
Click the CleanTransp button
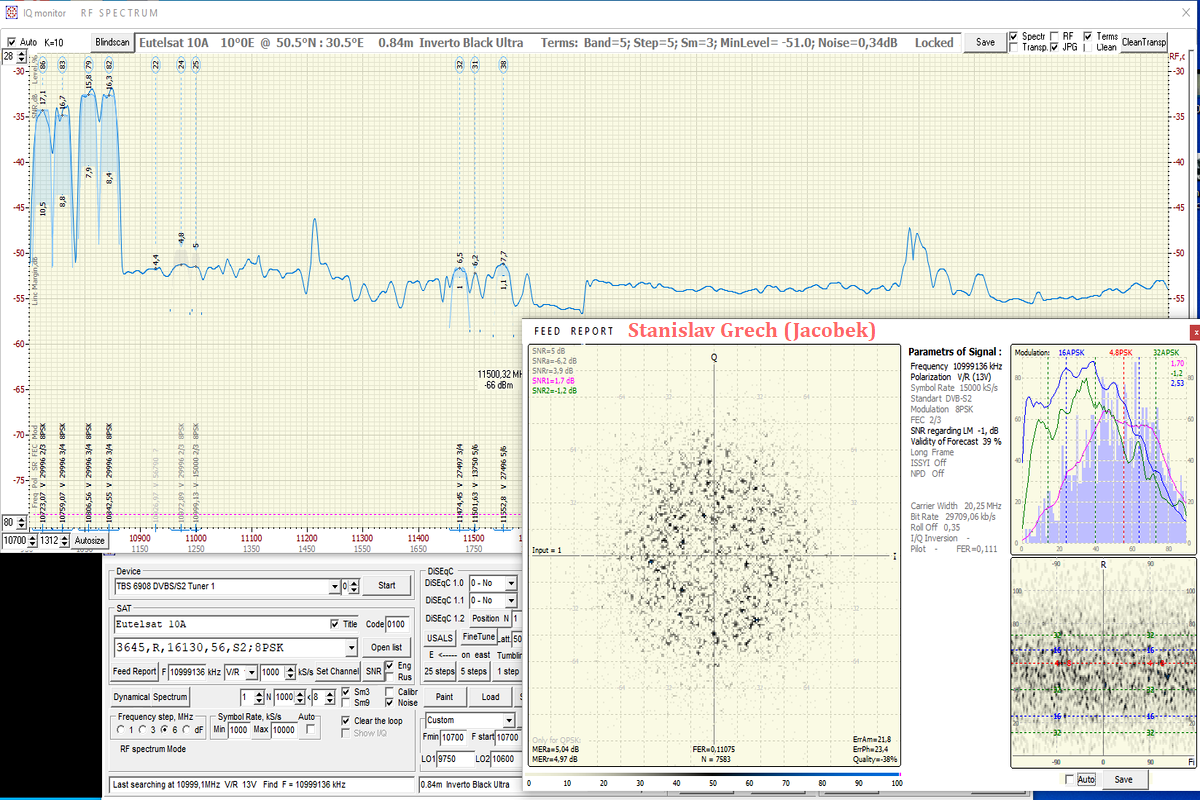click(x=1144, y=42)
